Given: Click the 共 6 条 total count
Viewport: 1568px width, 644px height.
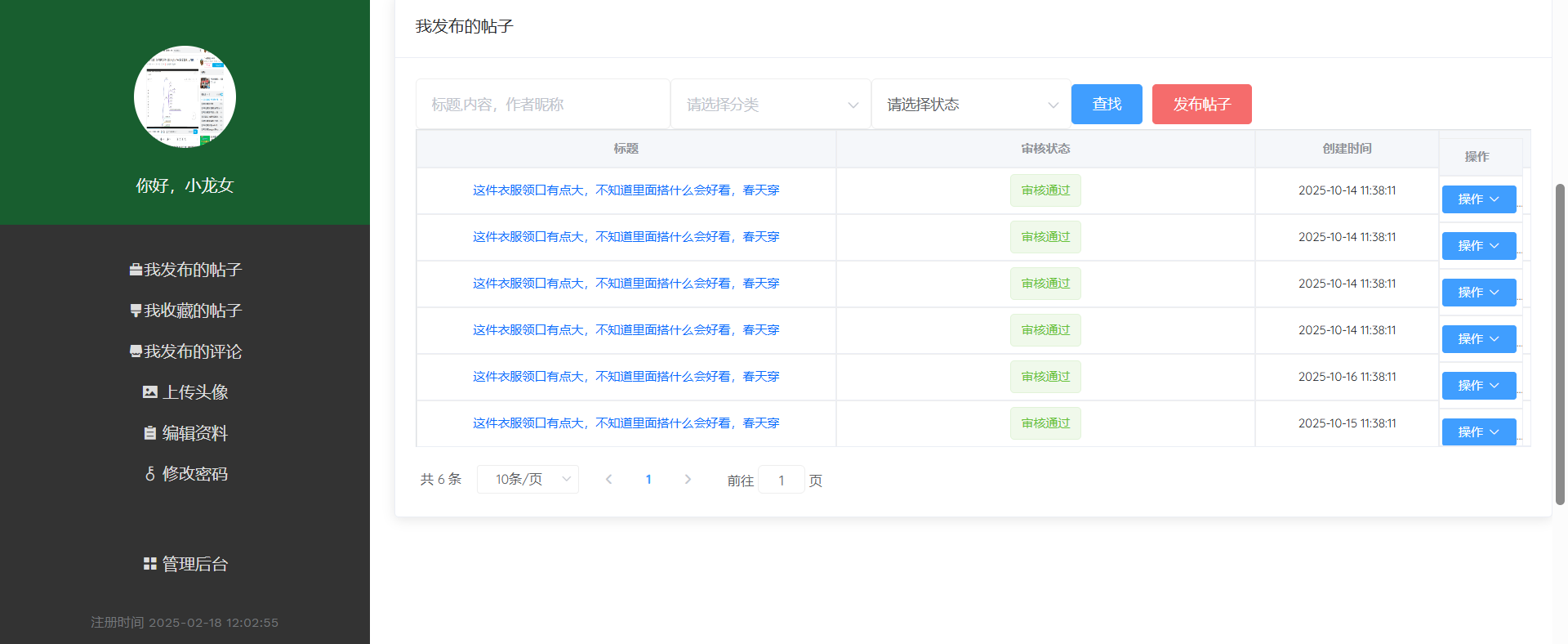Looking at the screenshot, I should pos(441,479).
